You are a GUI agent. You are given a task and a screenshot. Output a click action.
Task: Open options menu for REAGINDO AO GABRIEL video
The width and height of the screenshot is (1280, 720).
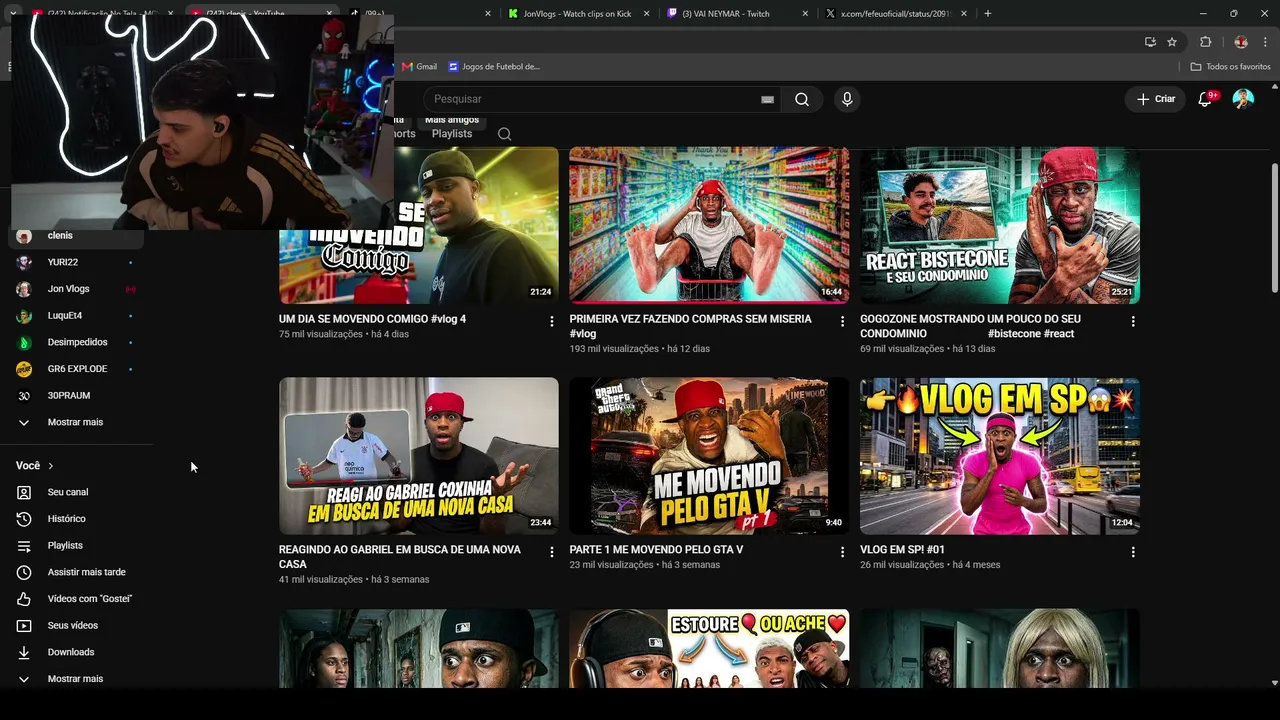[551, 552]
